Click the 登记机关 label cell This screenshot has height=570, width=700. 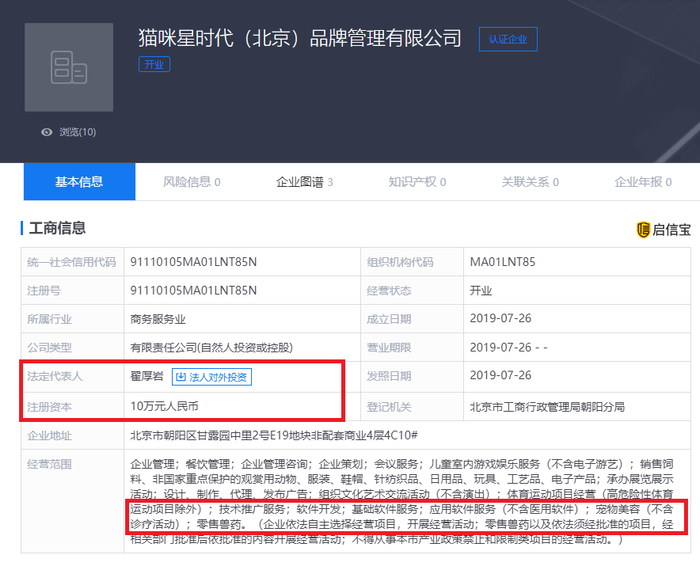click(x=412, y=407)
